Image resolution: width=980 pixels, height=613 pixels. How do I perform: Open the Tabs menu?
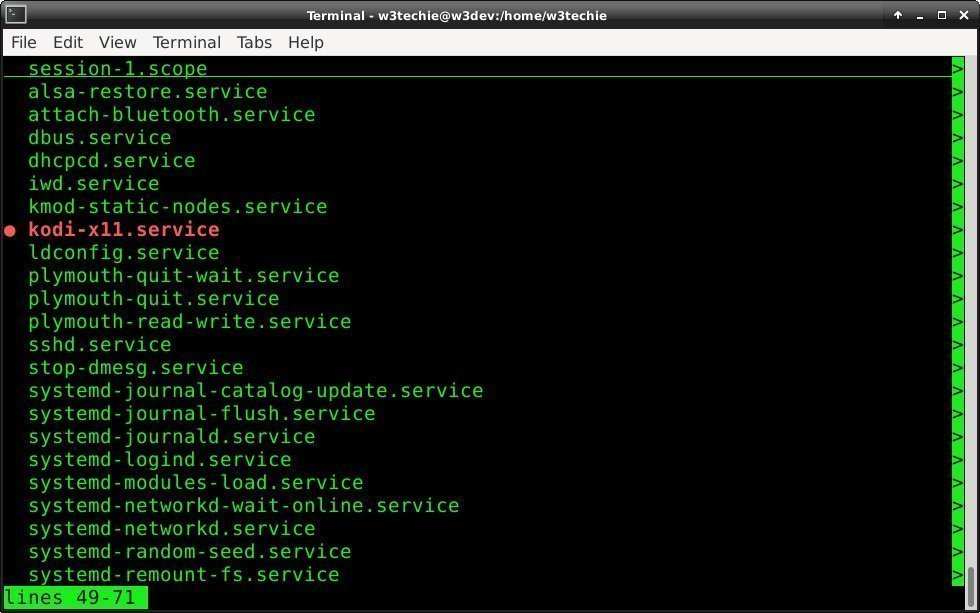point(253,42)
